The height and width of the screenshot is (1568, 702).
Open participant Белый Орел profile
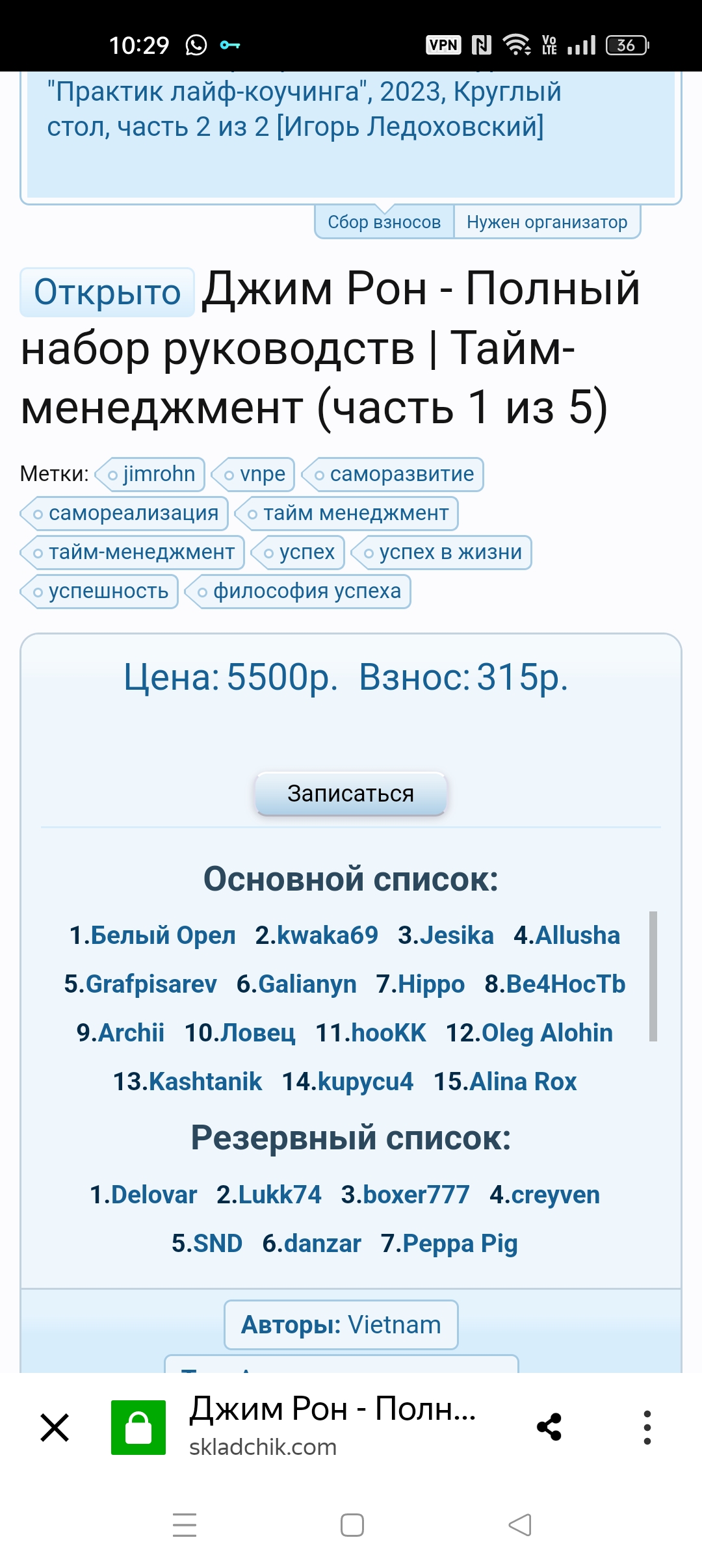(x=153, y=935)
